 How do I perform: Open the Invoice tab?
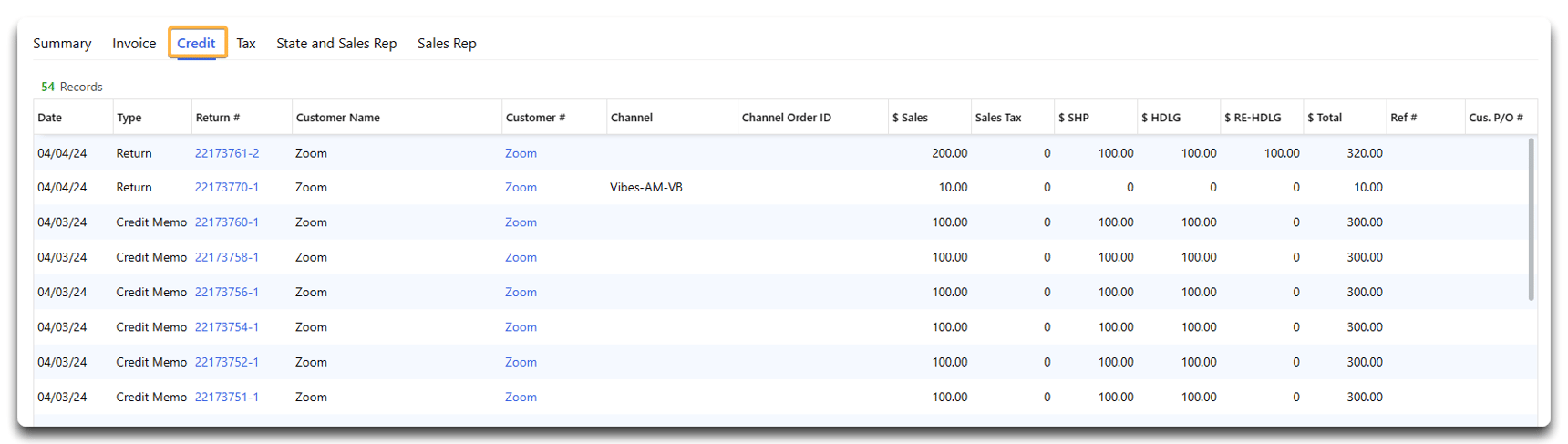pyautogui.click(x=134, y=44)
